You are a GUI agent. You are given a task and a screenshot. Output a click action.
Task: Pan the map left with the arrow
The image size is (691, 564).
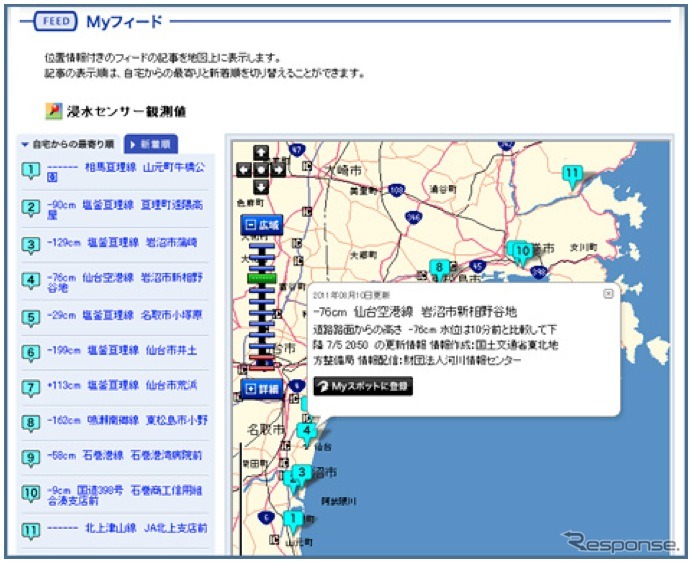244,170
